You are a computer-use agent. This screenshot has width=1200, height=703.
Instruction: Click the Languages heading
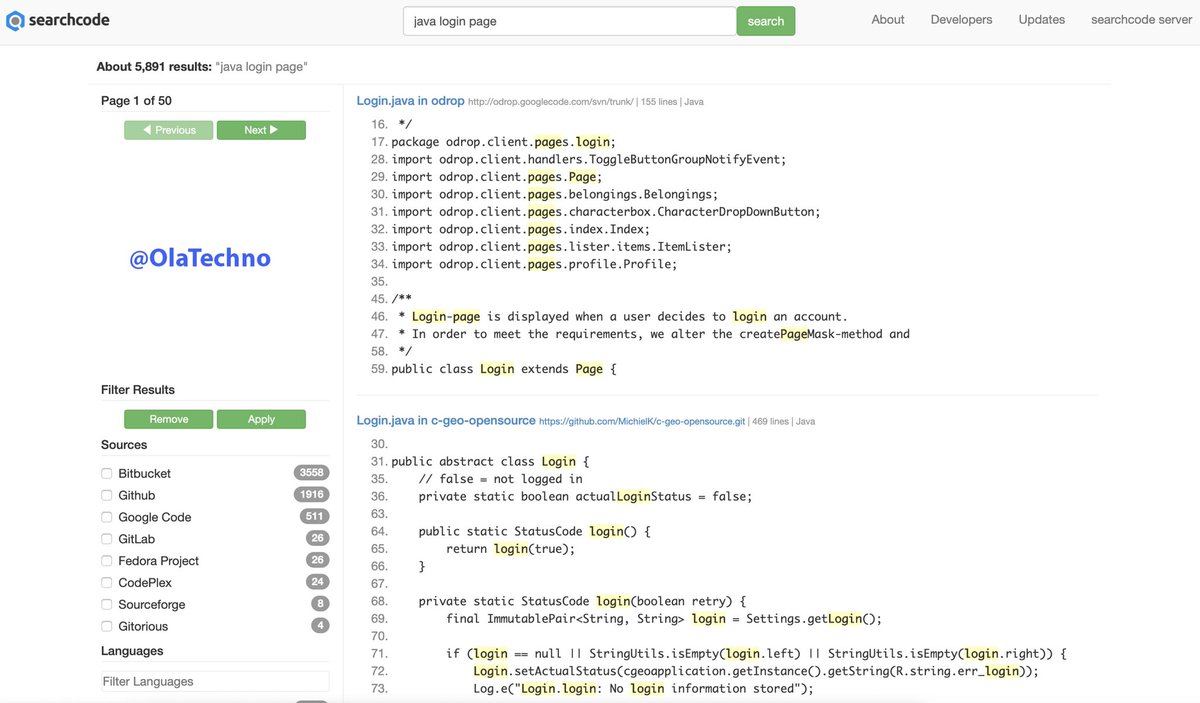132,651
